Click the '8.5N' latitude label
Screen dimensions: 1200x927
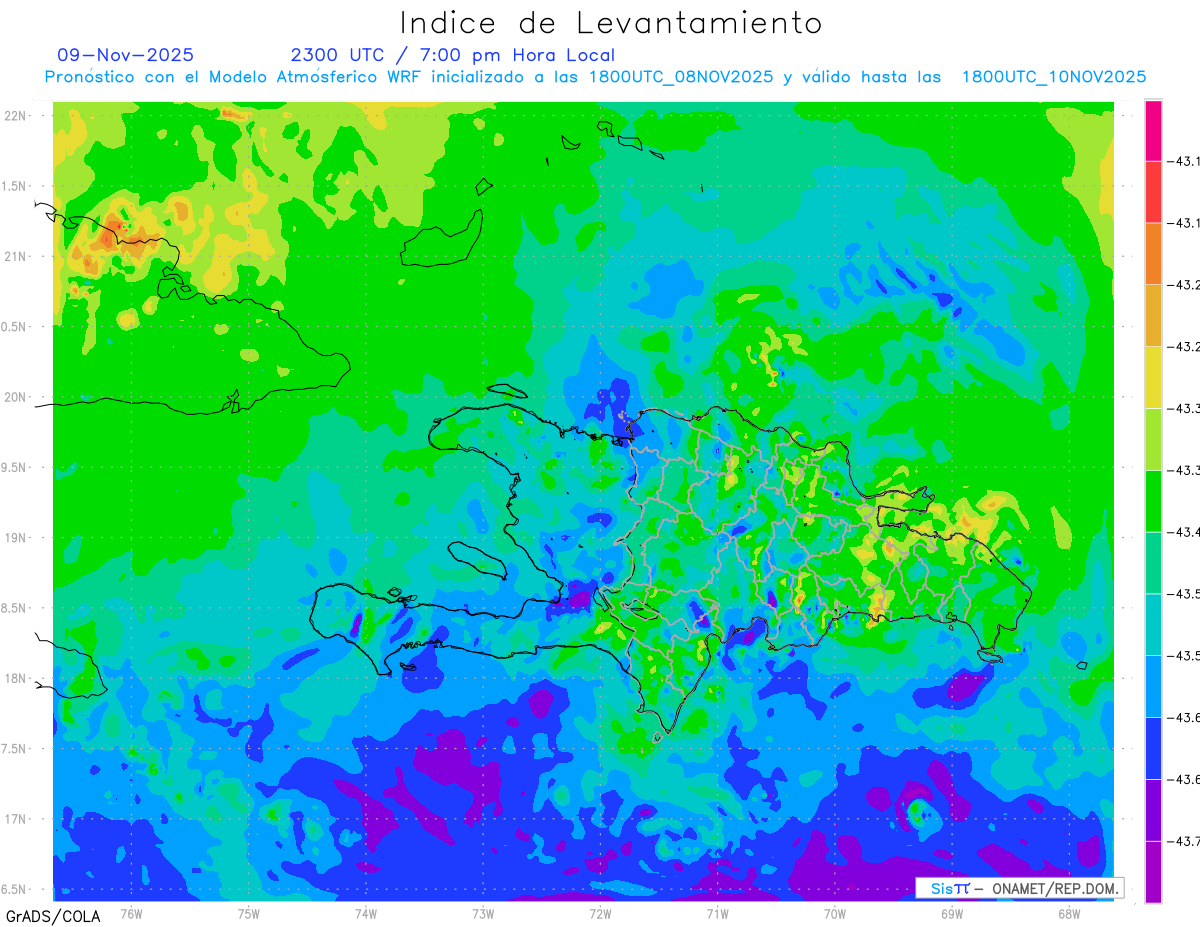[x=13, y=608]
